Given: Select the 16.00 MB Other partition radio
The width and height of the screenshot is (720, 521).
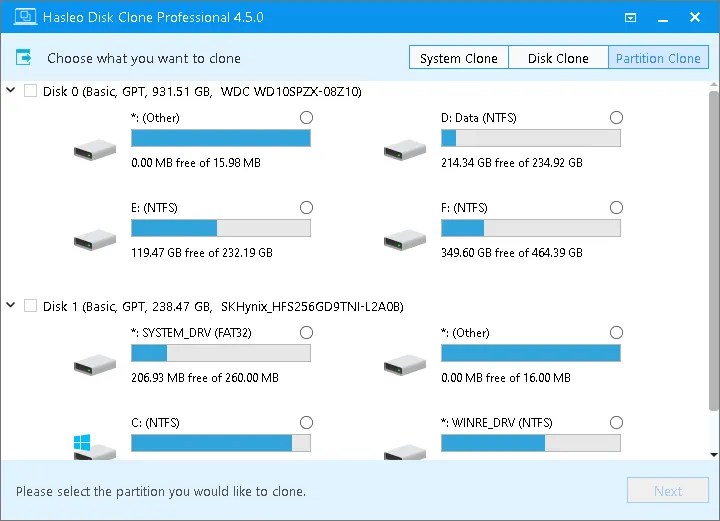Looking at the screenshot, I should coord(616,332).
